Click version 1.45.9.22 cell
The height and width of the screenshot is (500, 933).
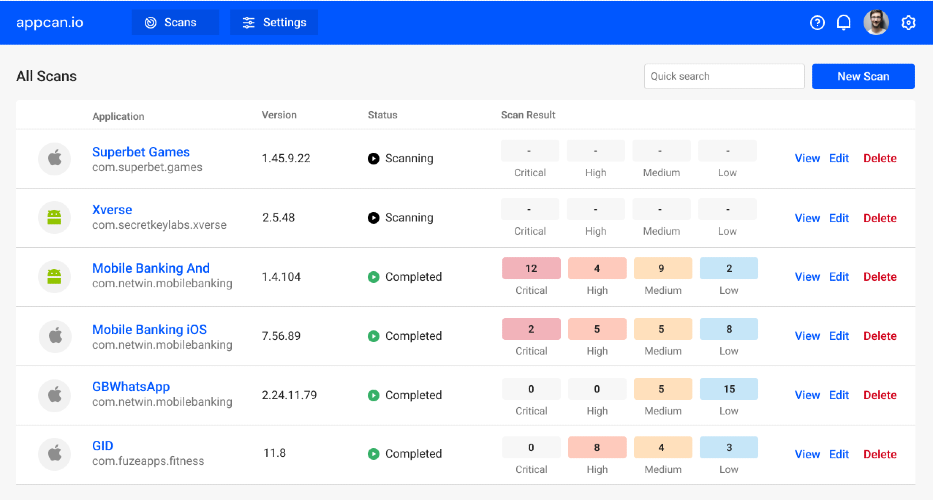click(x=286, y=158)
